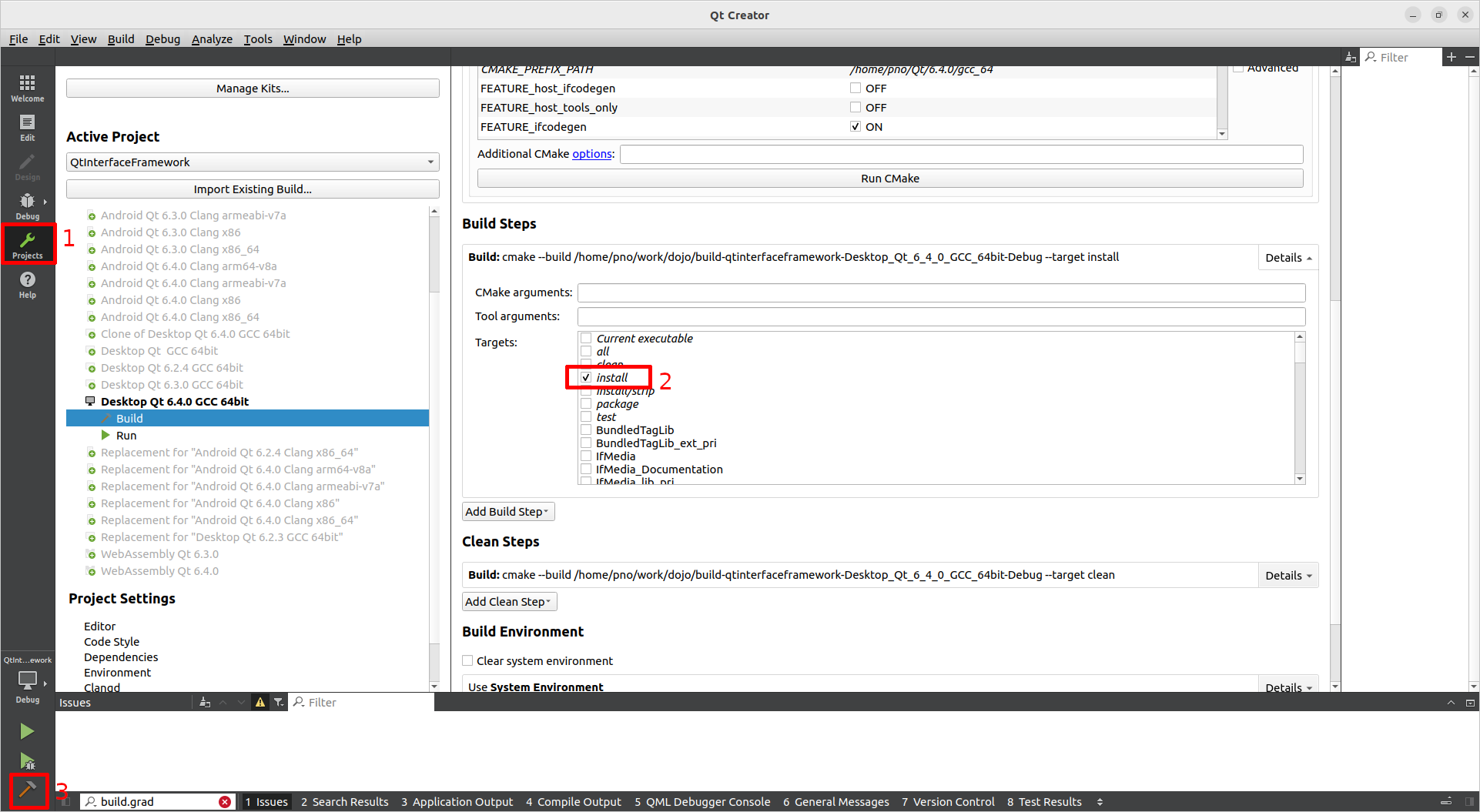Switch to Compile Output tab

(x=574, y=802)
